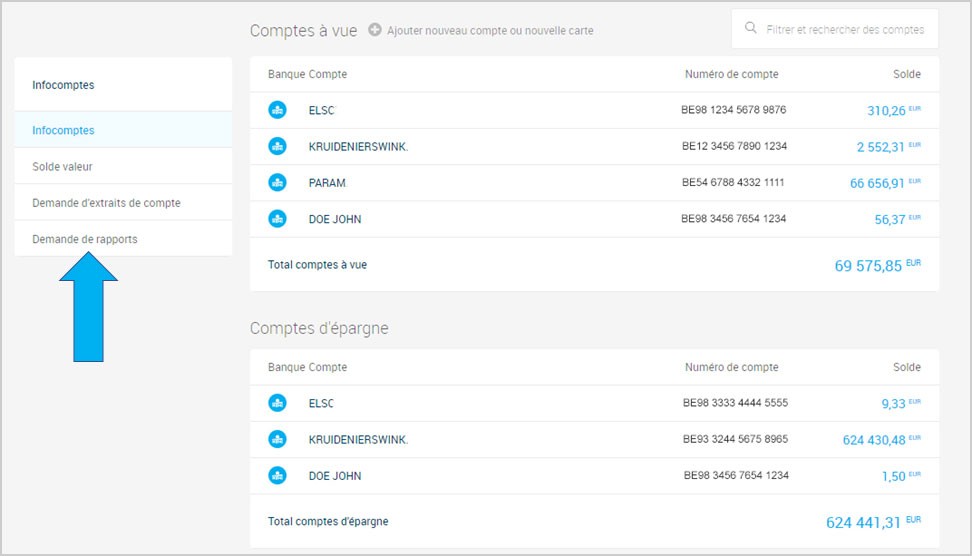Click bank icon beside PARAM account
The width and height of the screenshot is (972, 556).
(x=277, y=182)
